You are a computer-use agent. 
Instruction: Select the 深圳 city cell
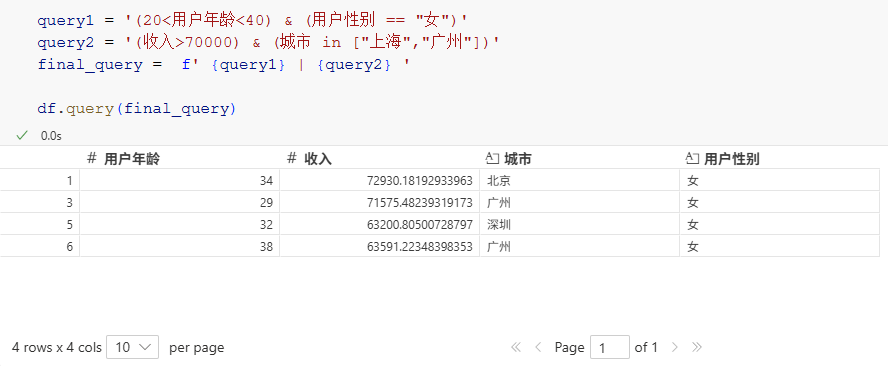(x=579, y=225)
